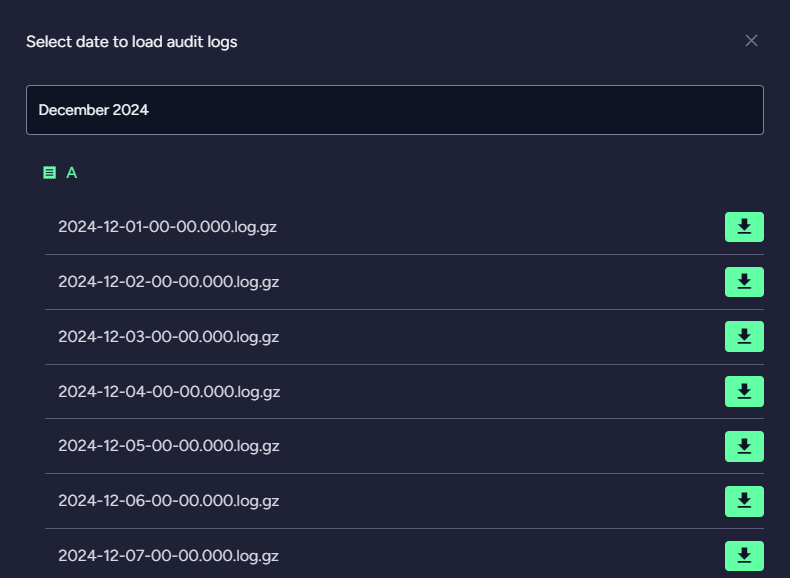Download the 2024-12-03 log file
Image resolution: width=790 pixels, height=578 pixels.
744,337
